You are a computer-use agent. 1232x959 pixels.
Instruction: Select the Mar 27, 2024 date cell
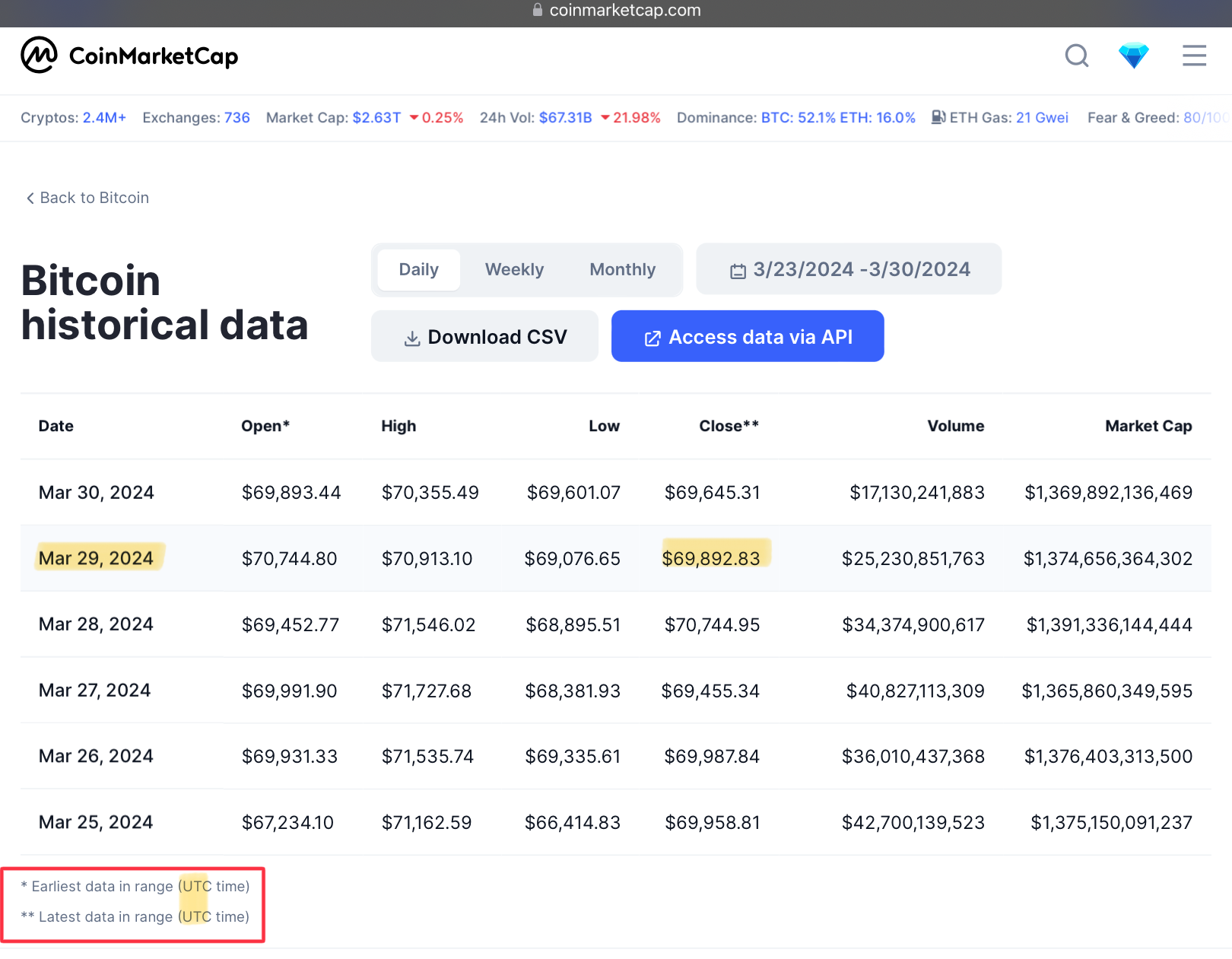click(95, 691)
